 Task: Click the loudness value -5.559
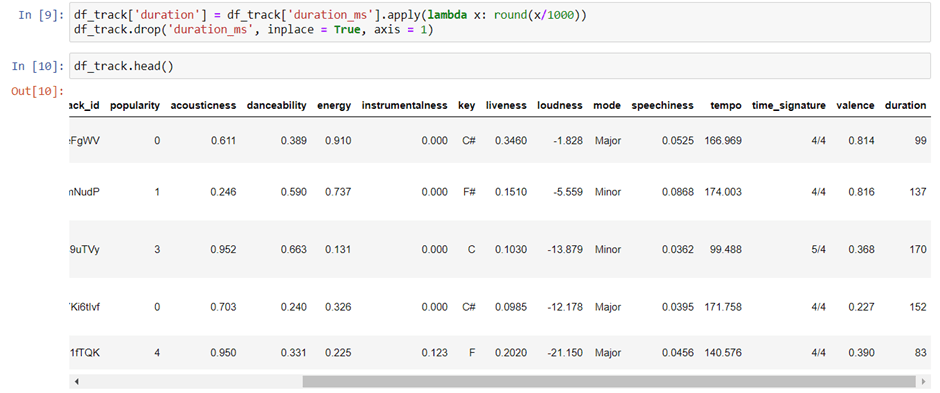567,192
